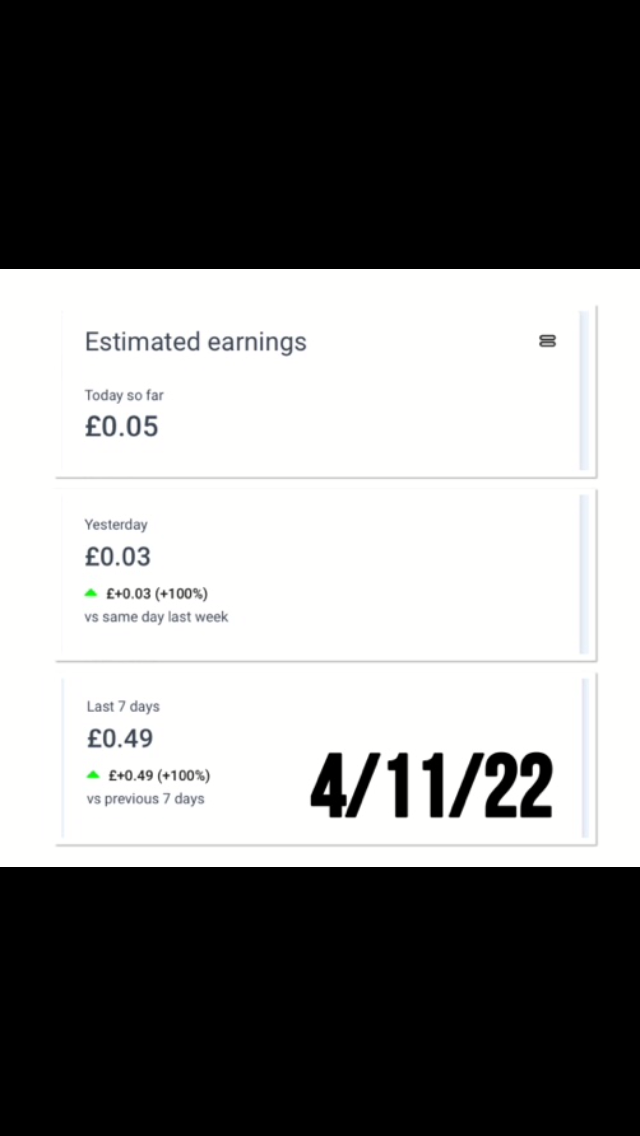Click the pound sign in £0.49
The height and width of the screenshot is (1136, 640).
point(95,739)
